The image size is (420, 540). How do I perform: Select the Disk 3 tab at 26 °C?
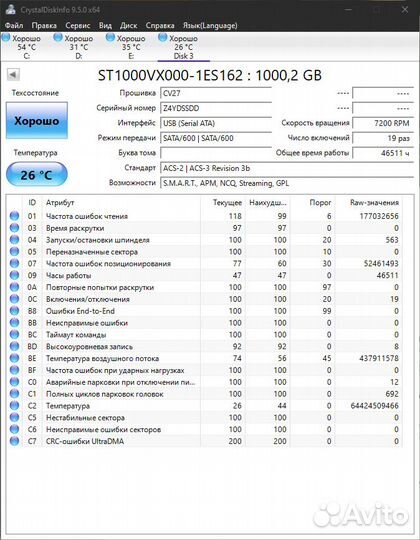pyautogui.click(x=183, y=47)
